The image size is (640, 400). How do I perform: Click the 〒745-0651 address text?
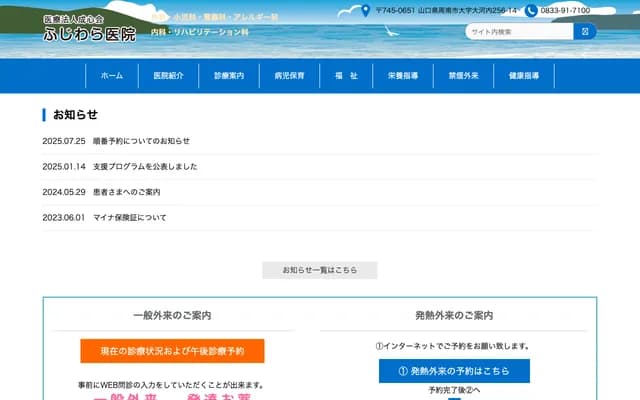(446, 11)
